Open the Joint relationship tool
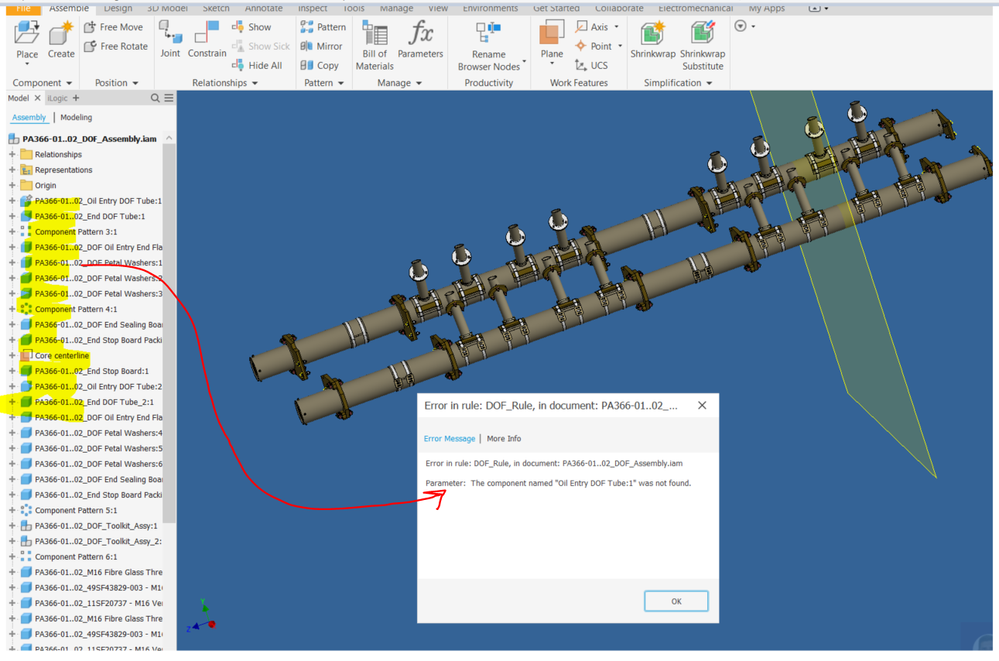The height and width of the screenshot is (661, 999). [x=169, y=40]
